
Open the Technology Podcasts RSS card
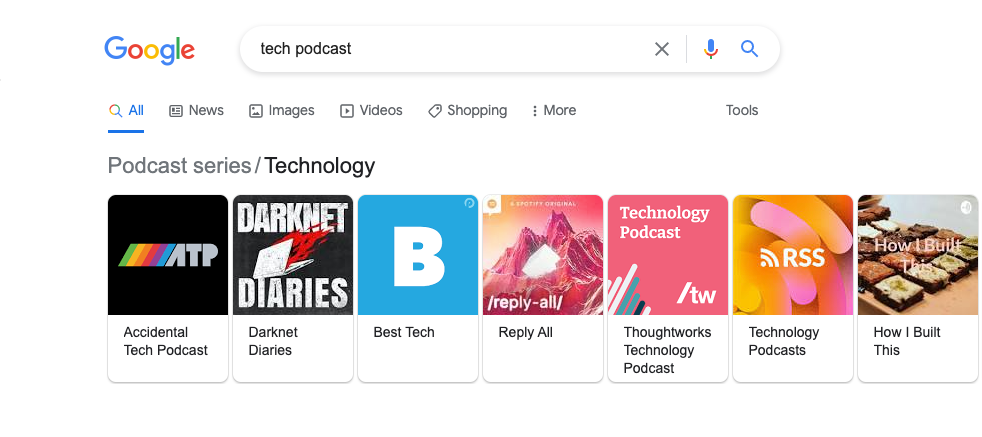click(x=793, y=288)
